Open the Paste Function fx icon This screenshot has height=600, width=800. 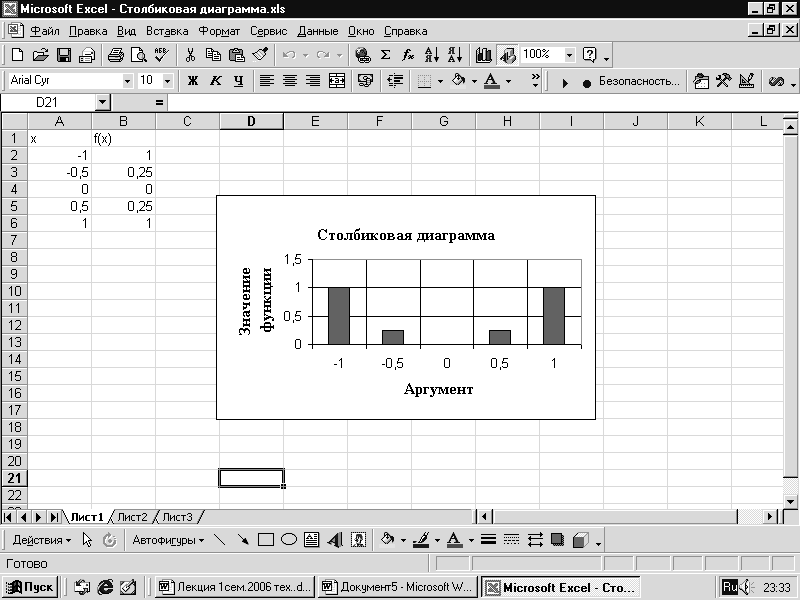pyautogui.click(x=408, y=55)
